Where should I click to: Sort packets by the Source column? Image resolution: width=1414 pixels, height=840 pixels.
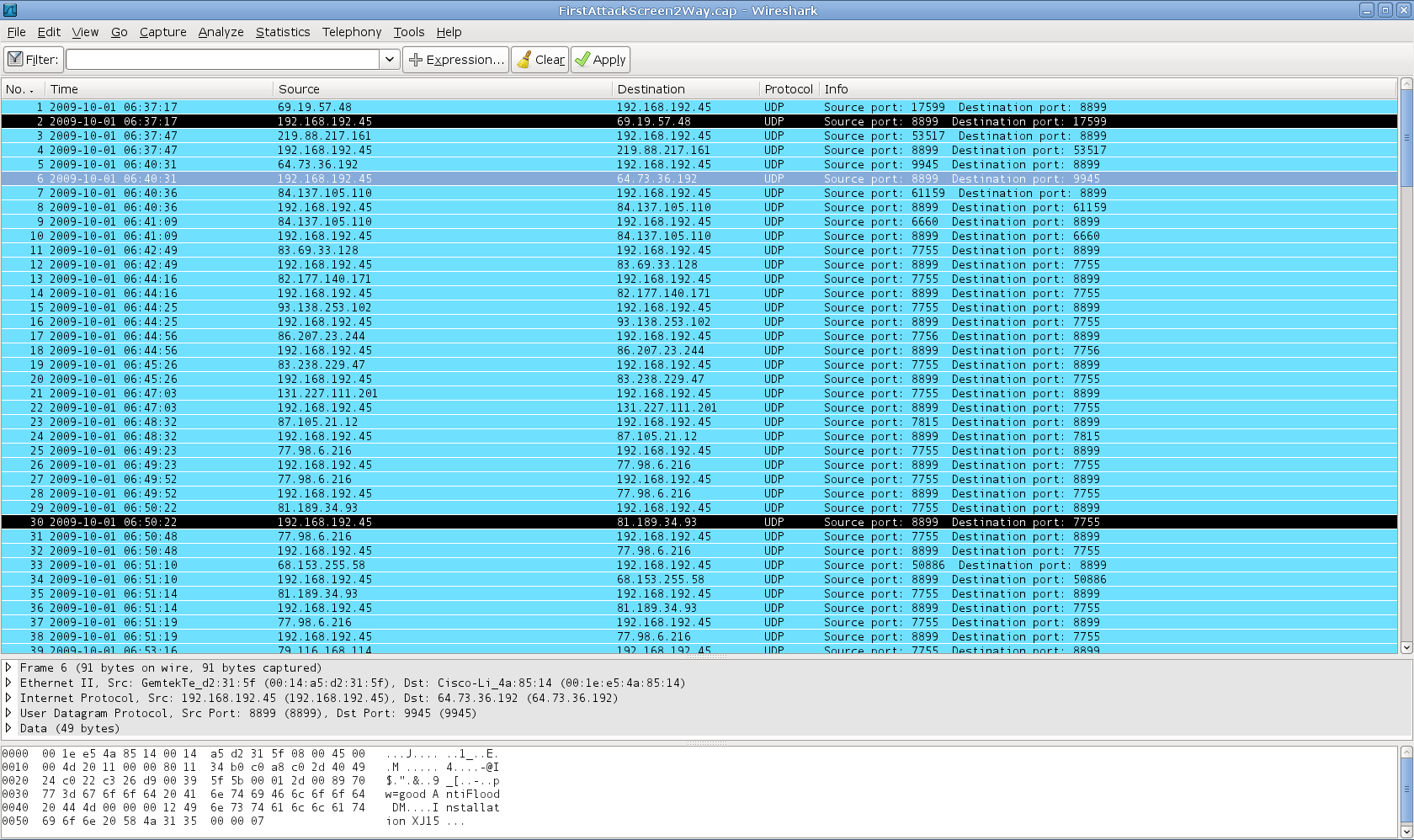point(443,89)
